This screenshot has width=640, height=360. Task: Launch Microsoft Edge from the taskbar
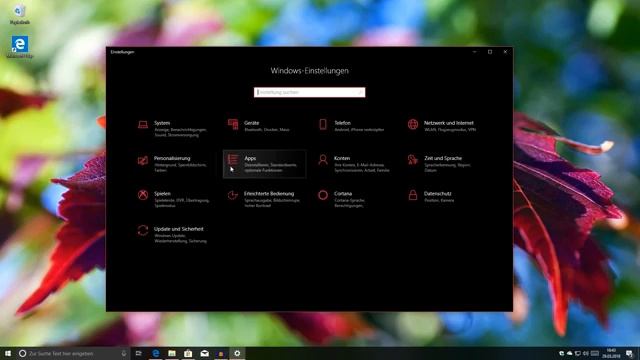(156, 353)
